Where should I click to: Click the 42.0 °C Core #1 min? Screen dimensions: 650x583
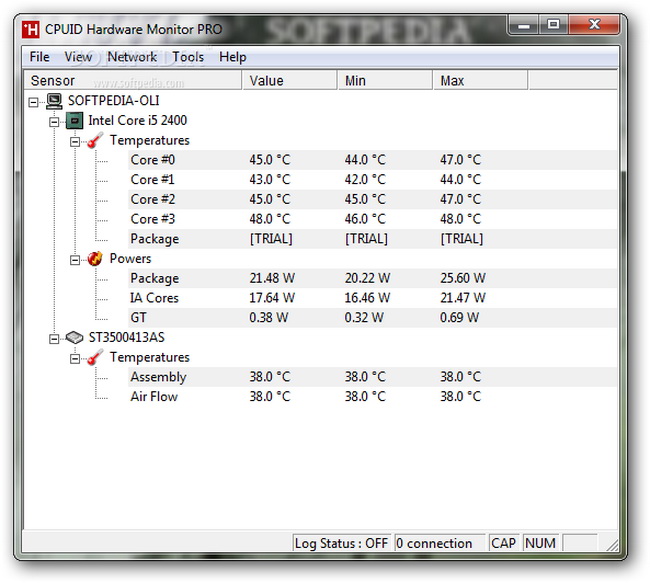pyautogui.click(x=365, y=180)
